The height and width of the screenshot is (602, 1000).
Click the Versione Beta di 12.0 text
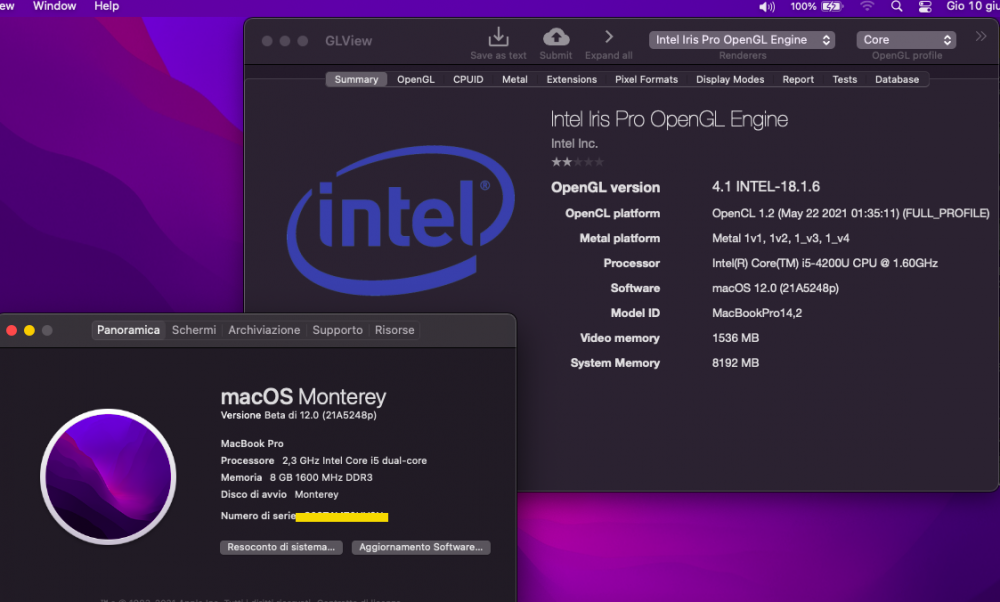tap(298, 415)
